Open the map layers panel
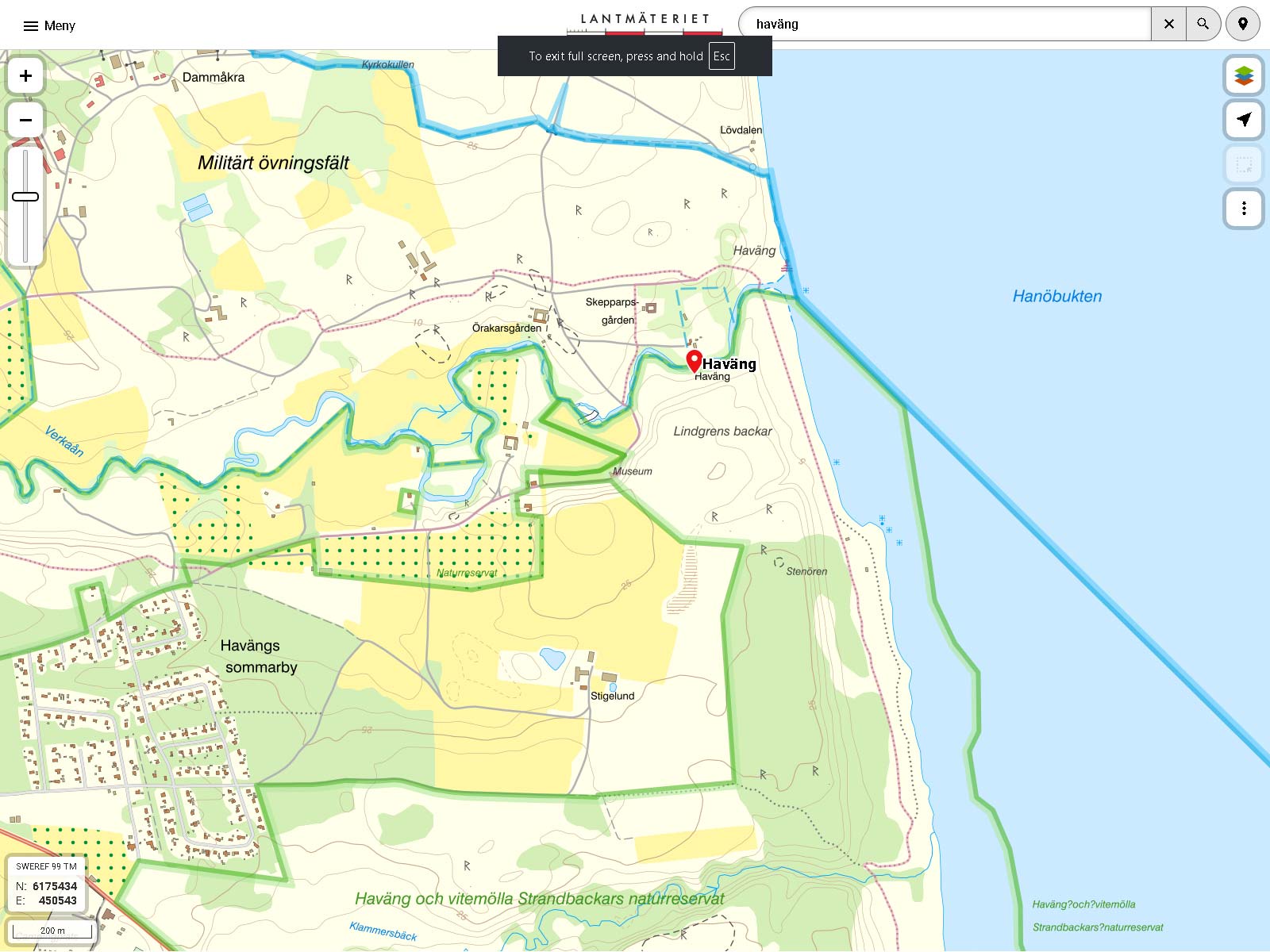The height and width of the screenshot is (952, 1270). (x=1243, y=75)
